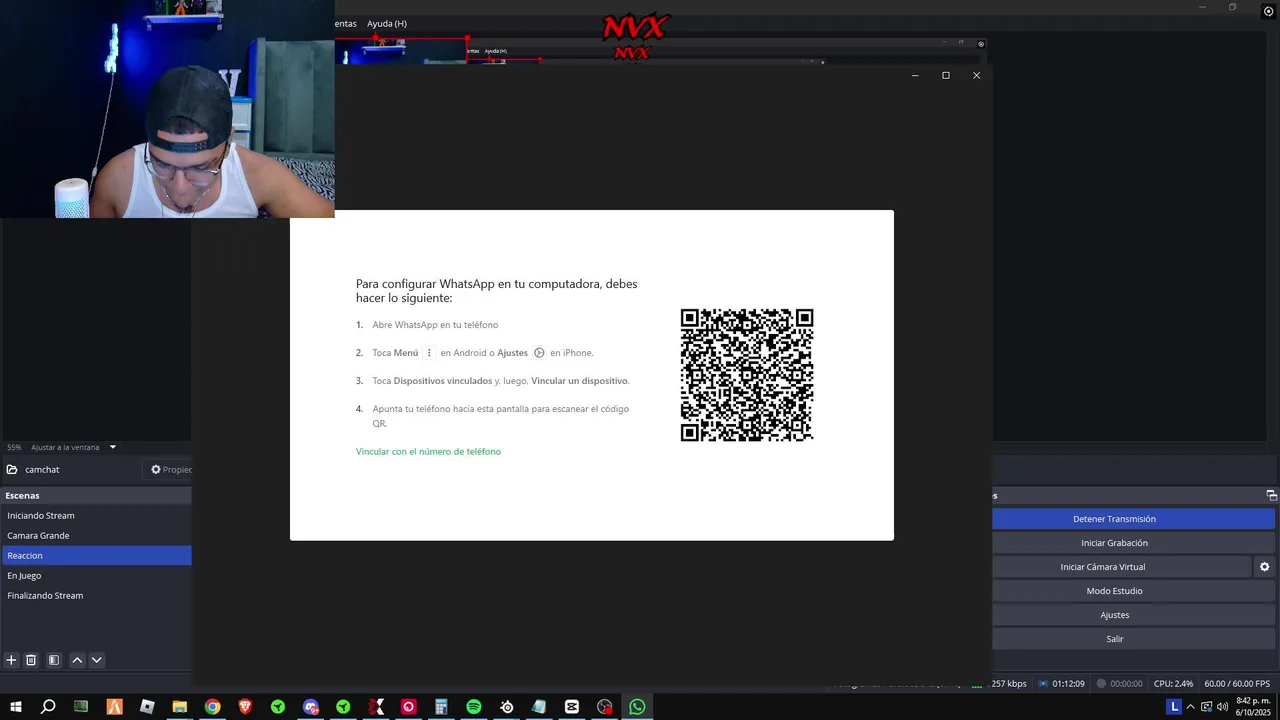Select the Camara Grande scene
This screenshot has height=720, width=1280.
click(96, 536)
